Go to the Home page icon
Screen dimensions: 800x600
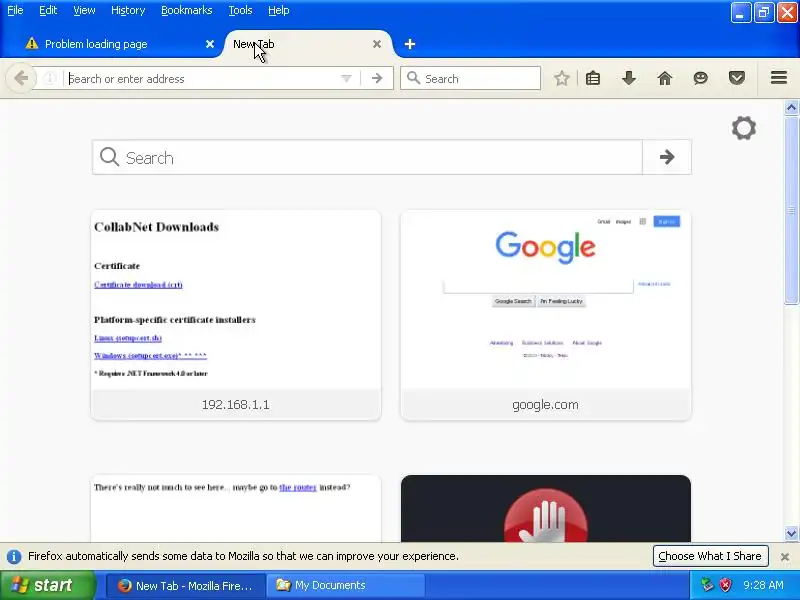point(665,78)
